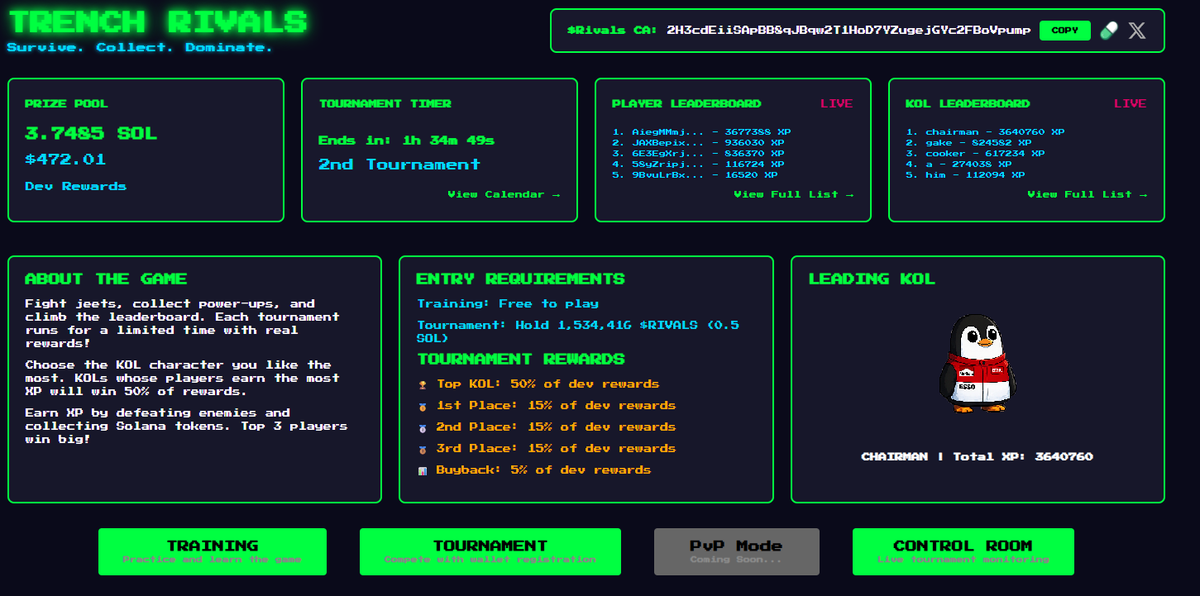This screenshot has width=1200, height=596.
Task: View Full List in Player Leaderboard
Action: [x=794, y=194]
